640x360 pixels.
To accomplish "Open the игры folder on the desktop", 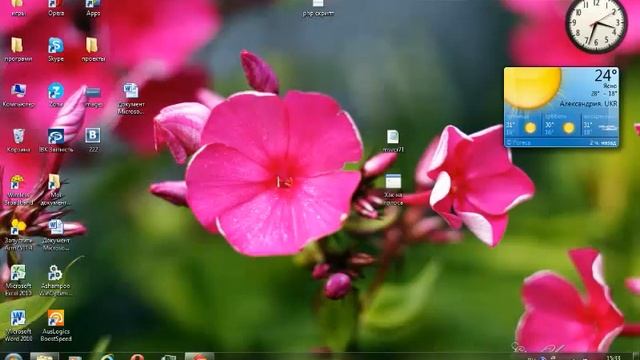I will pyautogui.click(x=18, y=6).
